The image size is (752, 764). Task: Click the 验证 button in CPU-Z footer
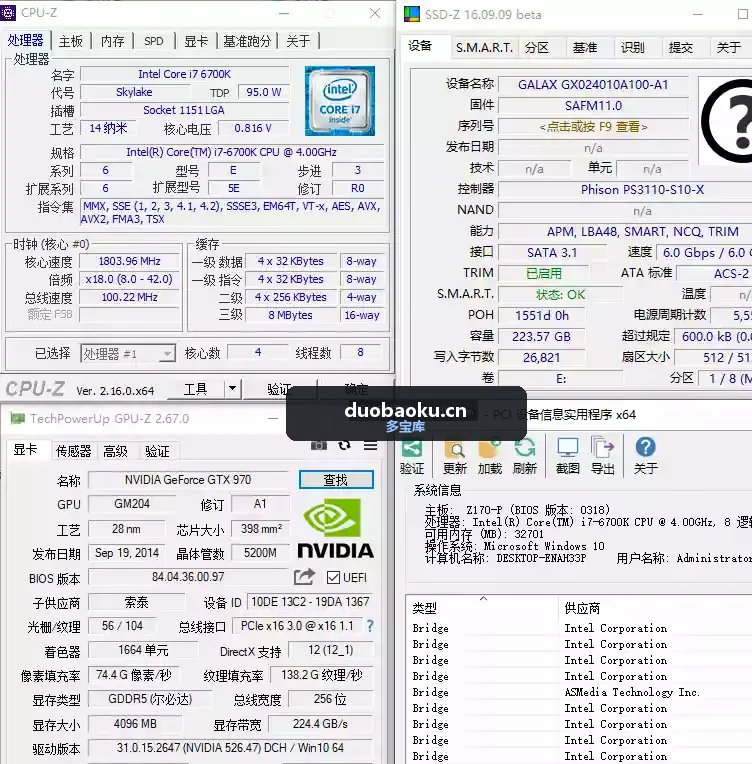[279, 389]
